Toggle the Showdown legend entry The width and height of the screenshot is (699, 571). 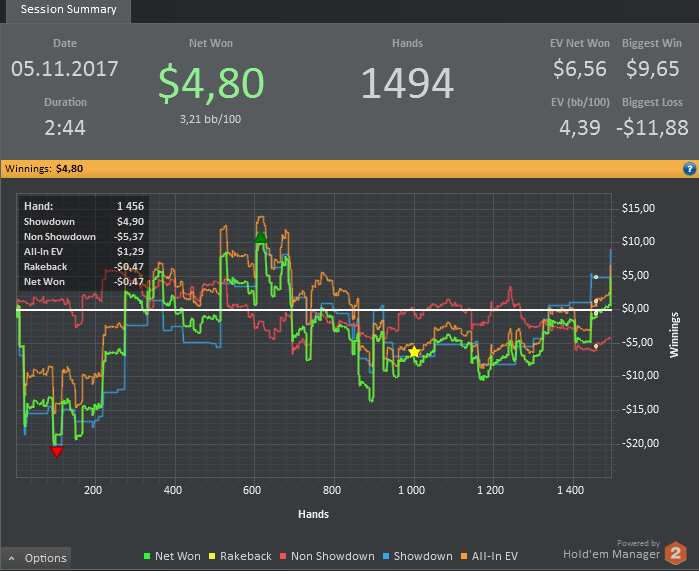[418, 556]
